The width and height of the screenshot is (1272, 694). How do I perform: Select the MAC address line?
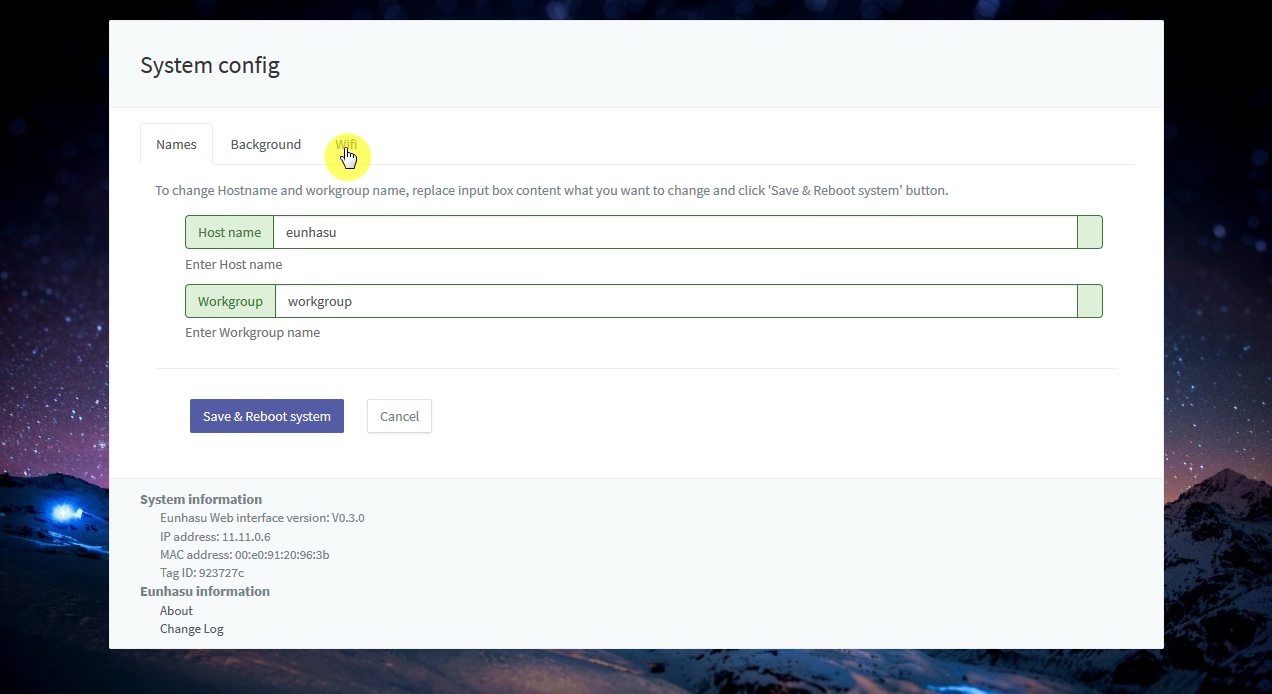point(244,555)
